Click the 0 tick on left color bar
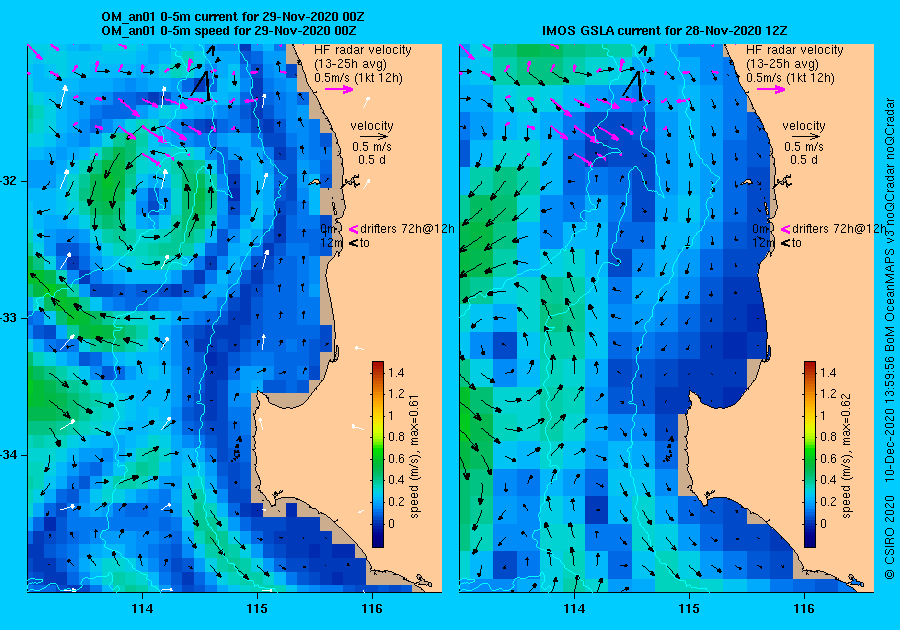Viewport: 900px width, 630px height. pyautogui.click(x=391, y=523)
